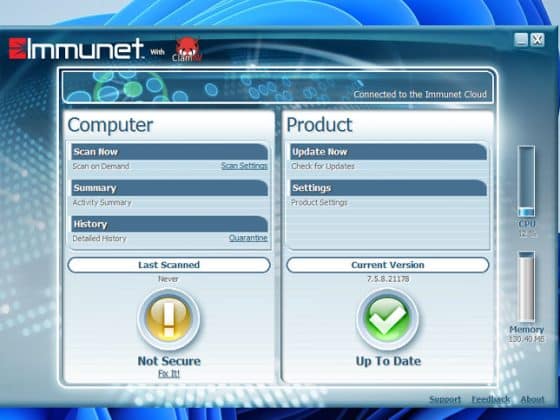Click the 'CPU' label
560x420 pixels.
tap(527, 224)
